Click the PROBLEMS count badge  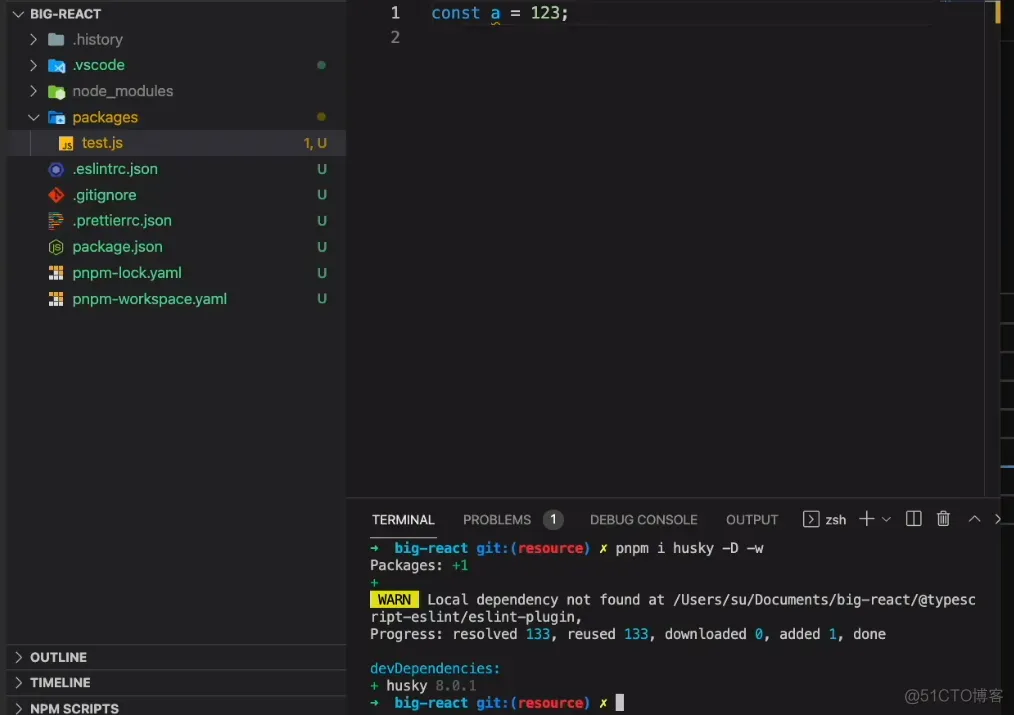pos(553,519)
